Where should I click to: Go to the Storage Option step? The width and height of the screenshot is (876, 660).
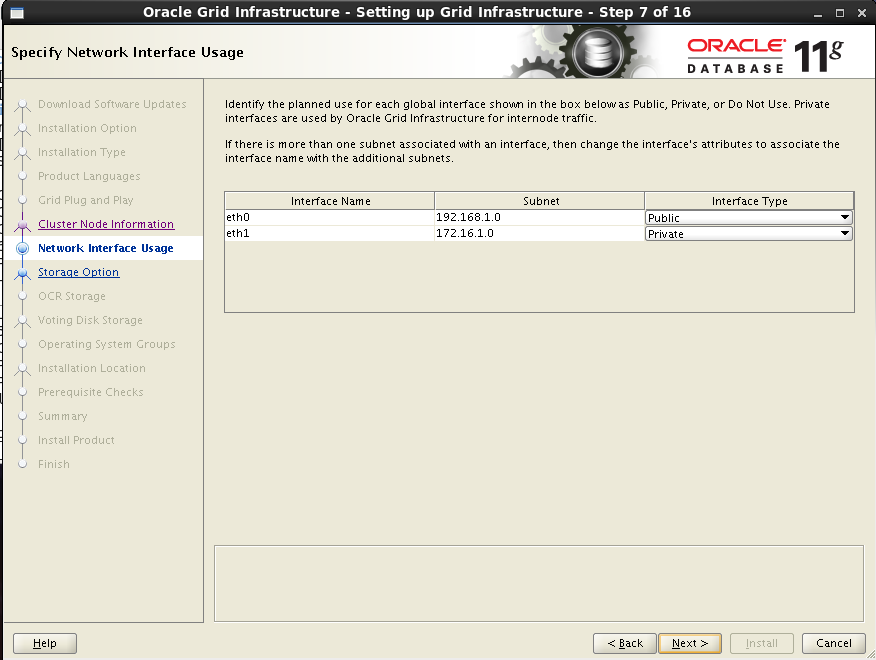(x=78, y=272)
